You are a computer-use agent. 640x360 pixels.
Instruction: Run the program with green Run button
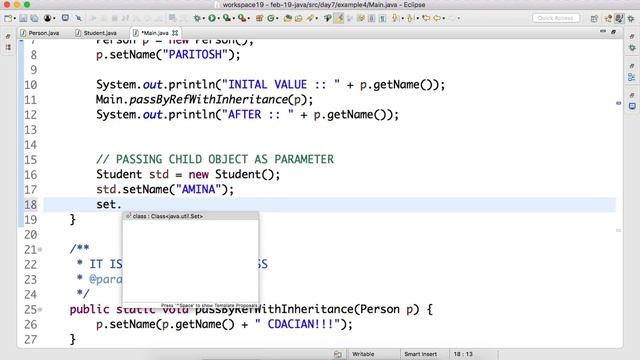click(x=212, y=18)
